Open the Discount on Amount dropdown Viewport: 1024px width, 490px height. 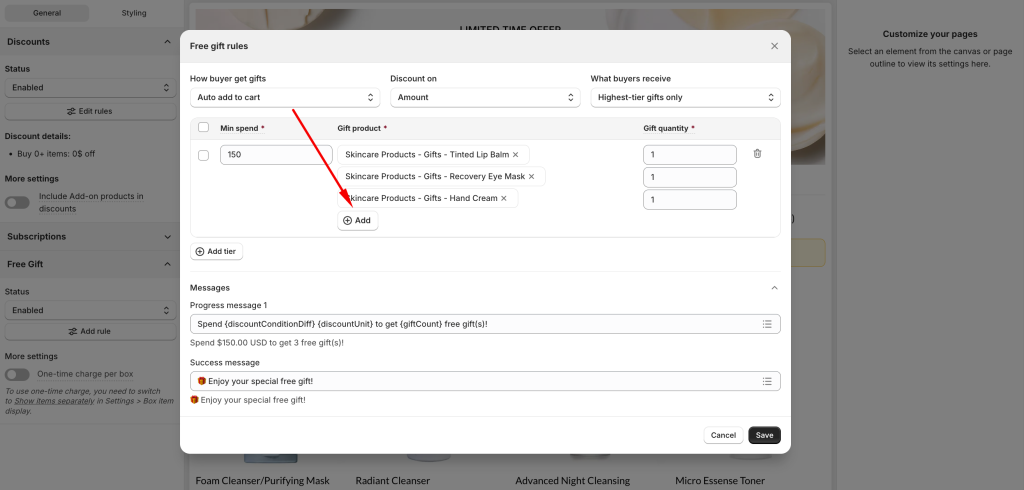pos(485,97)
